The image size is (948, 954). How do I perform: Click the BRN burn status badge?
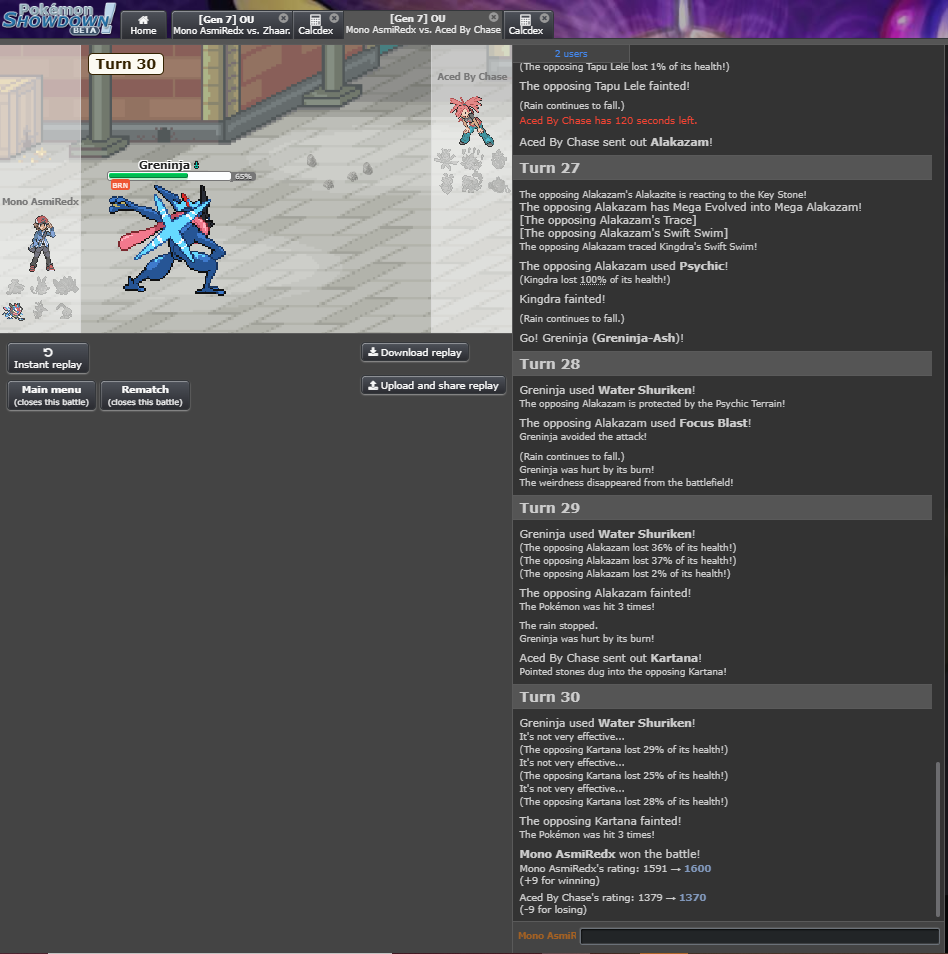120,186
